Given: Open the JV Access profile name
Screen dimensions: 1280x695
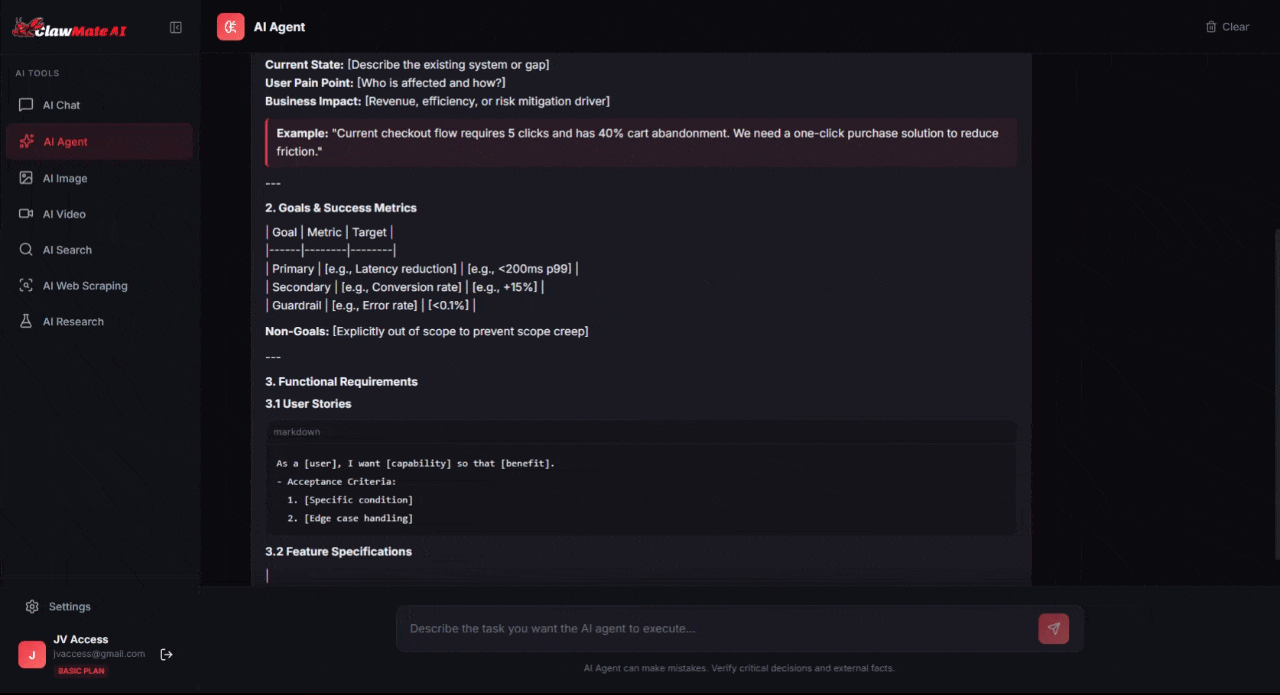Looking at the screenshot, I should pyautogui.click(x=81, y=639).
